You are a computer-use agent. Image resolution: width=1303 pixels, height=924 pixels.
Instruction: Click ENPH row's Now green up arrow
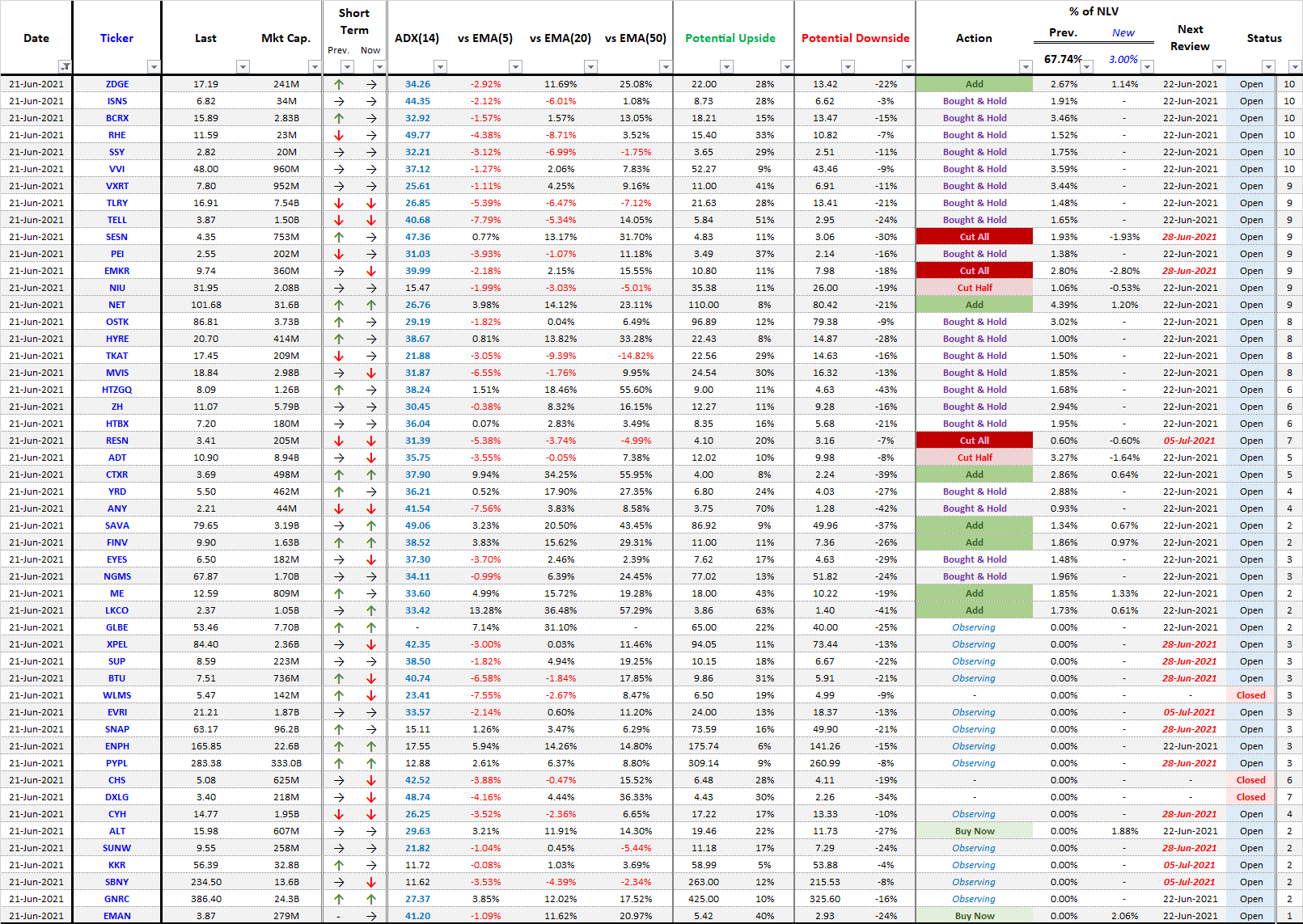tap(371, 746)
